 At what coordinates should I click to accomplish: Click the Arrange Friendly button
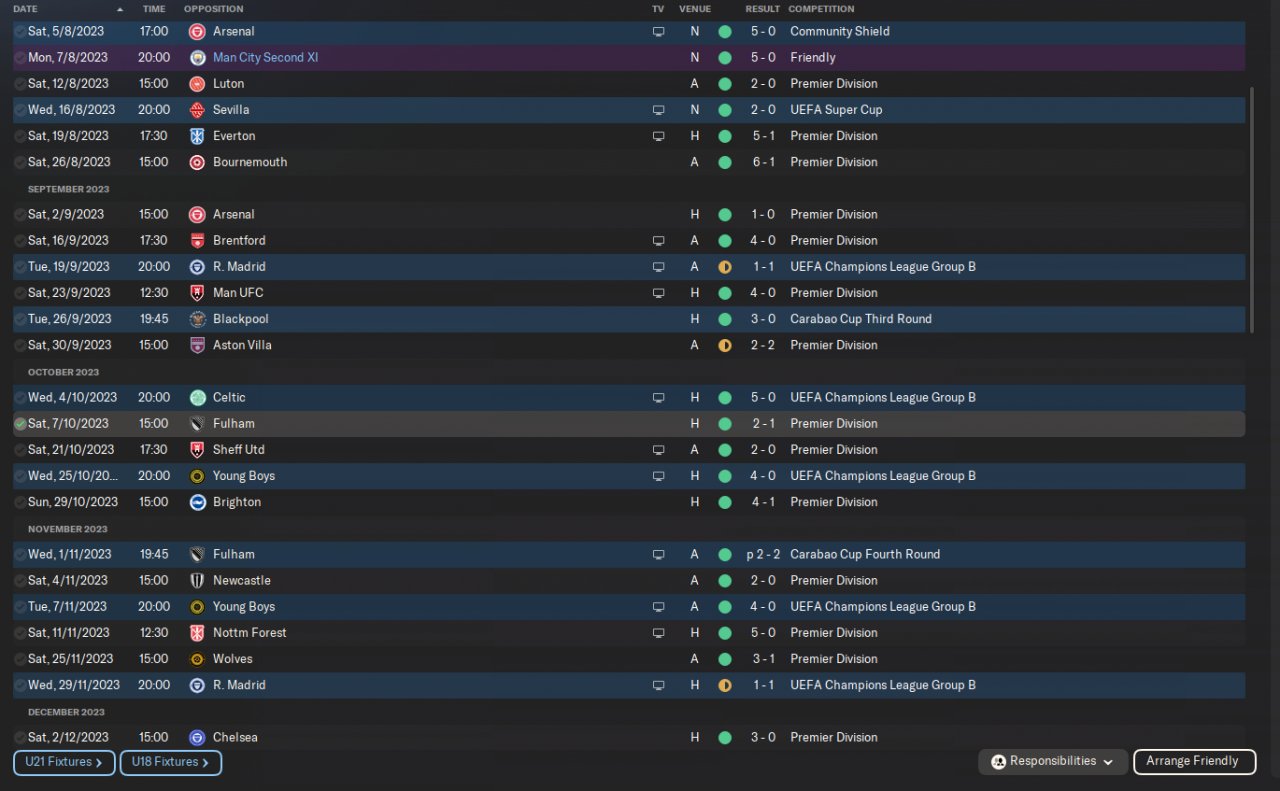1192,762
